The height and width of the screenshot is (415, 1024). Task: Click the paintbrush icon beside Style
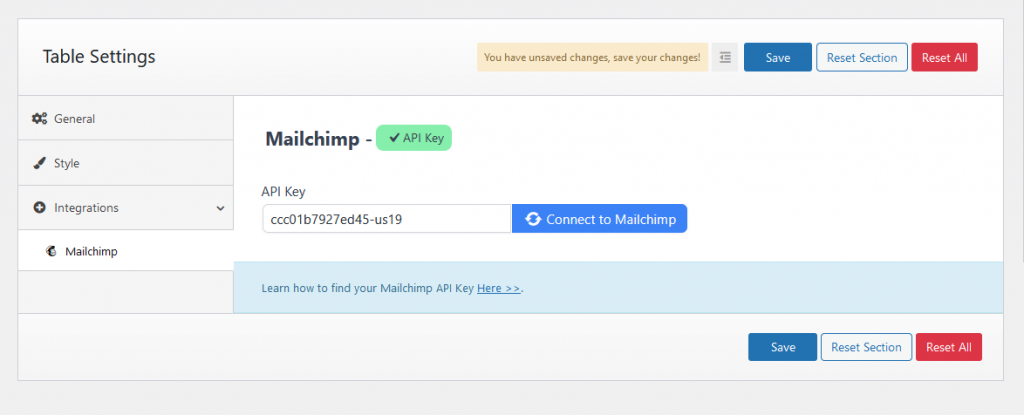click(x=39, y=163)
